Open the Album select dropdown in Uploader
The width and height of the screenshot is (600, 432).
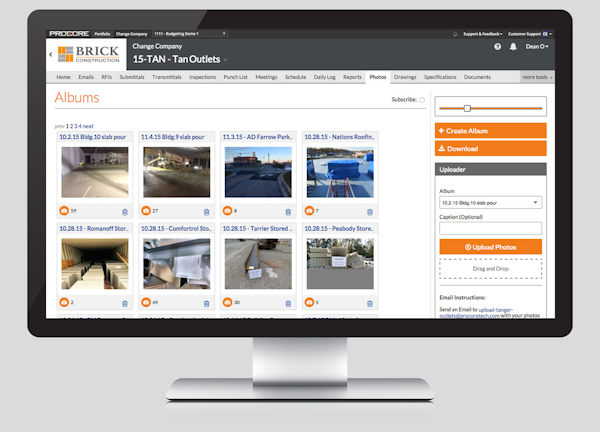click(x=491, y=203)
